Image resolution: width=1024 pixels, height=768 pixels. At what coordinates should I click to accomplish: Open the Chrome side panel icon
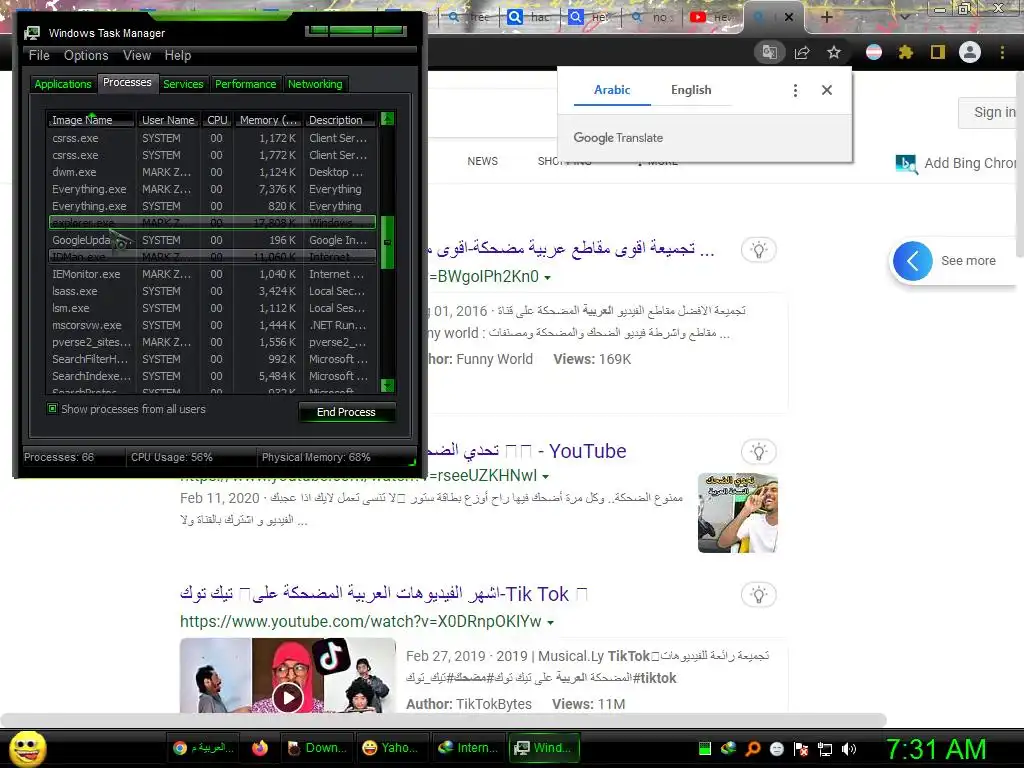(x=938, y=52)
